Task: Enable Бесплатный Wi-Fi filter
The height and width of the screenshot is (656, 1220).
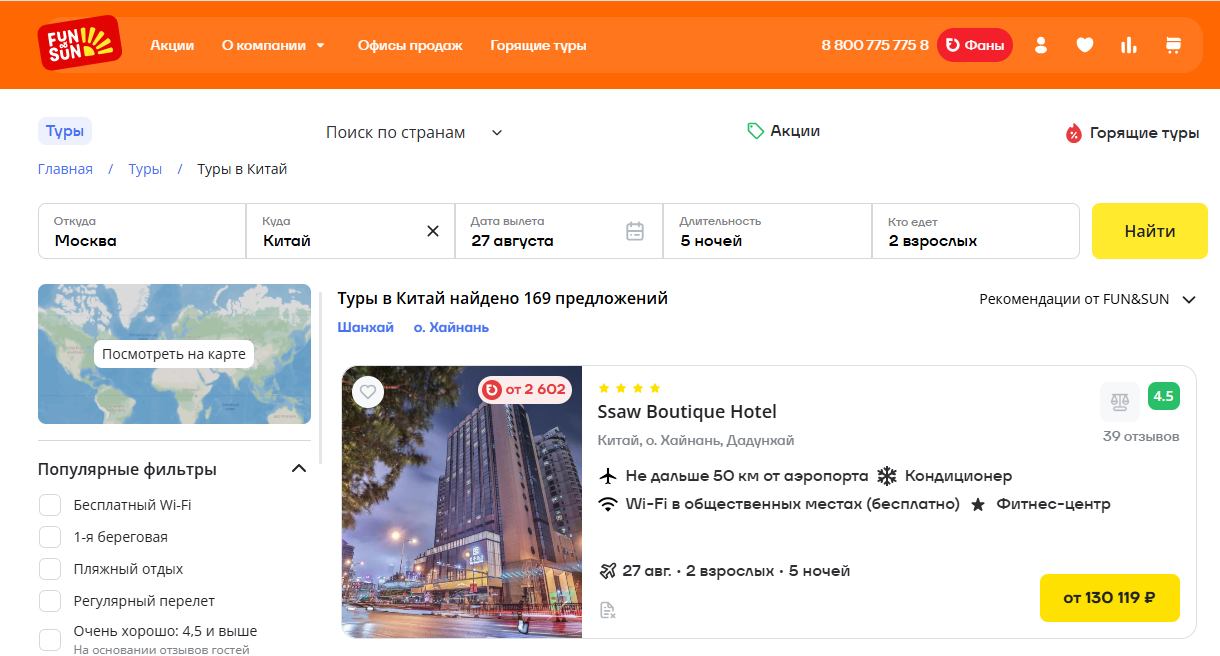Action: pos(50,505)
